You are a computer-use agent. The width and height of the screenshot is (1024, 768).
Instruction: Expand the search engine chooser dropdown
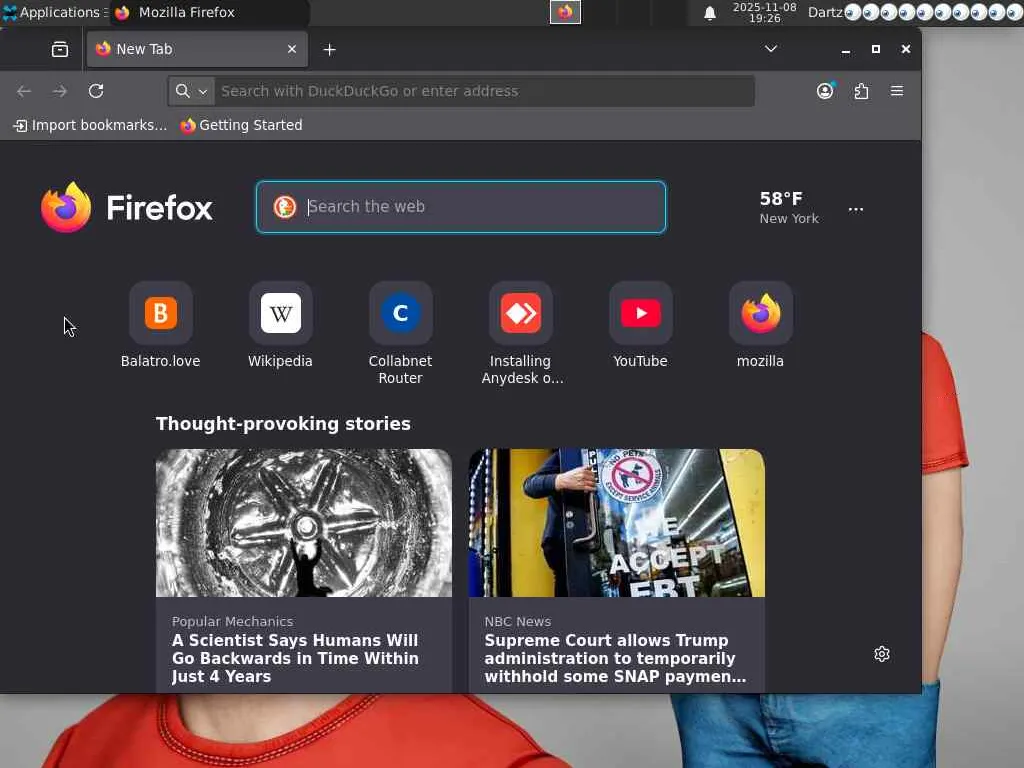191,91
